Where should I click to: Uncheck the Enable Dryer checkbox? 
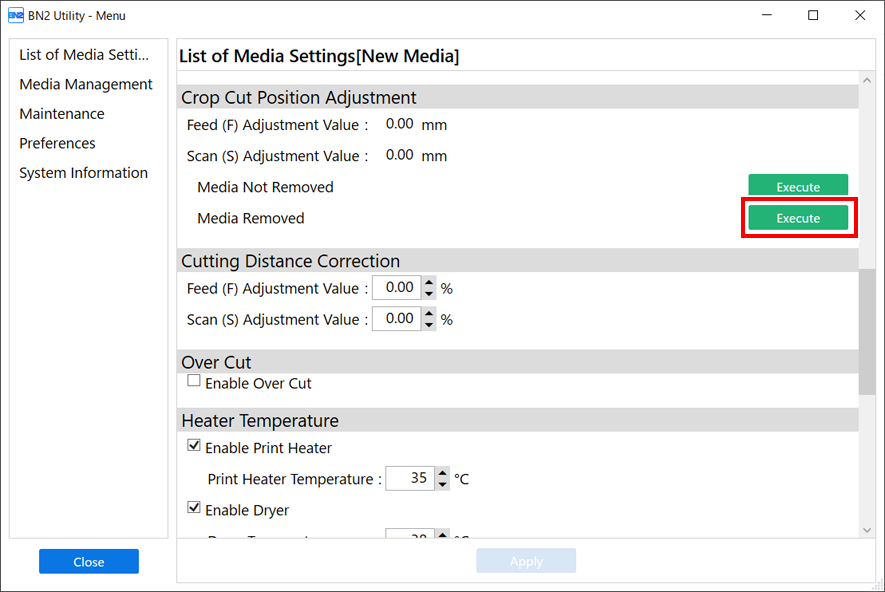coord(194,508)
